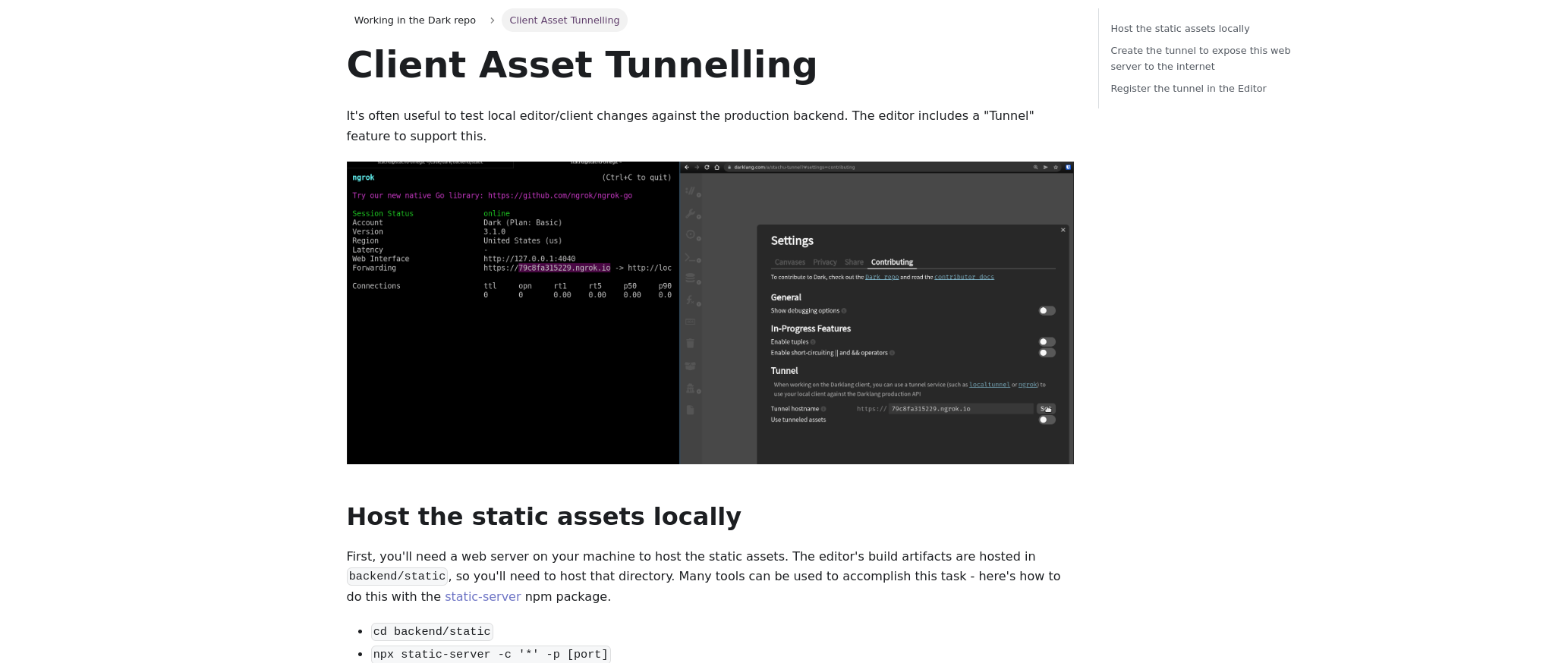Switch to the Share tab in Settings

click(x=854, y=262)
